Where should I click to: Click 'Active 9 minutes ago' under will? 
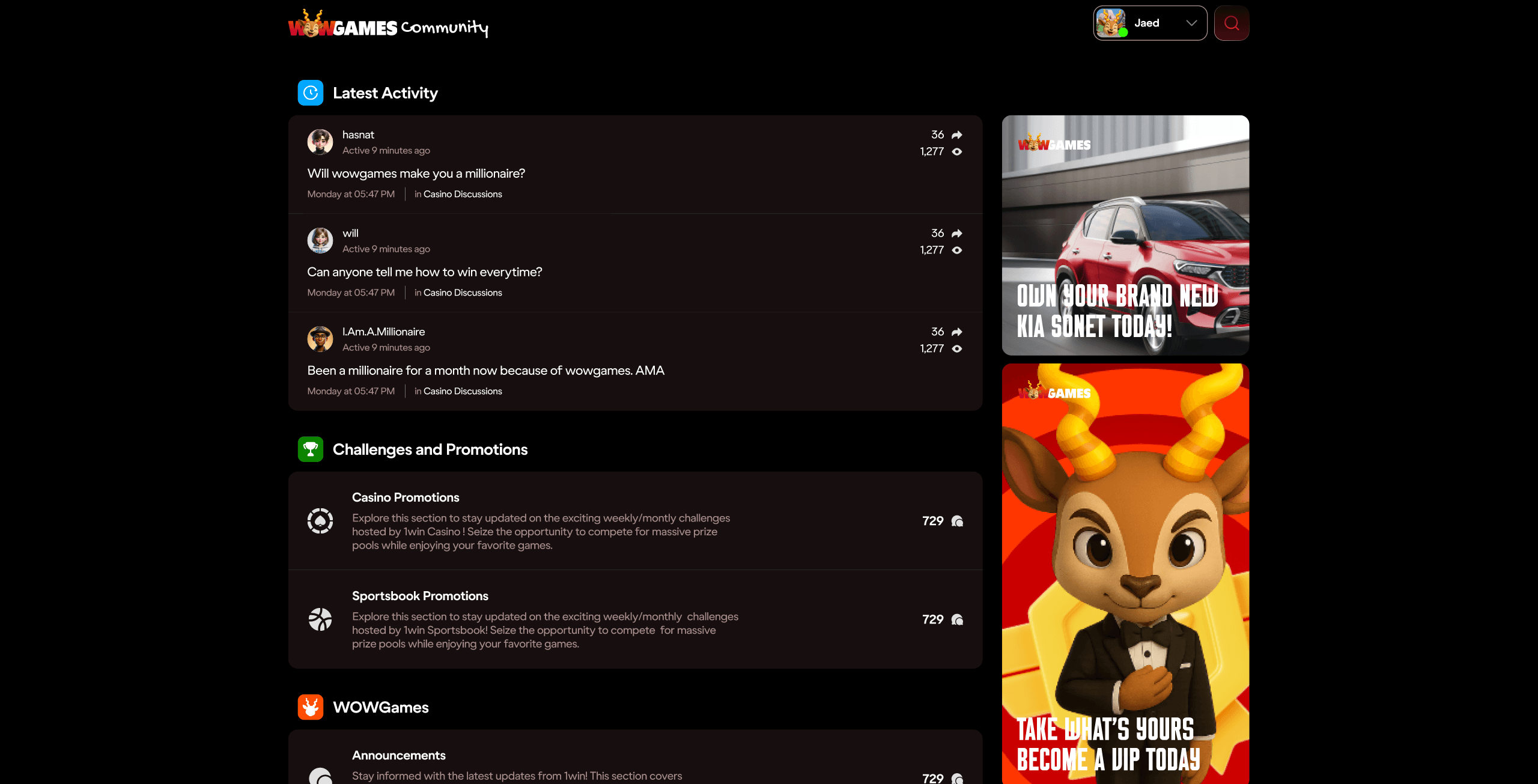click(386, 249)
